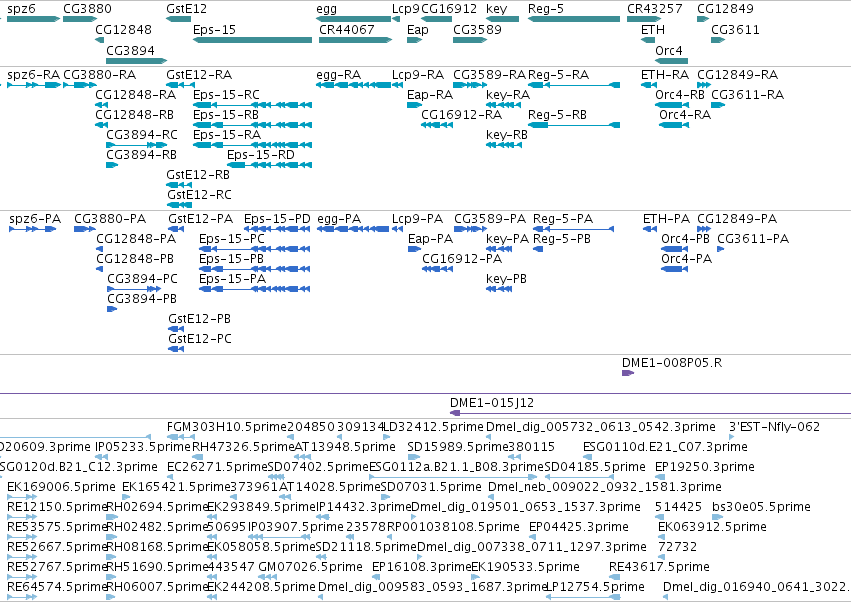Open the Lcp9-RA transcript label

(x=418, y=74)
